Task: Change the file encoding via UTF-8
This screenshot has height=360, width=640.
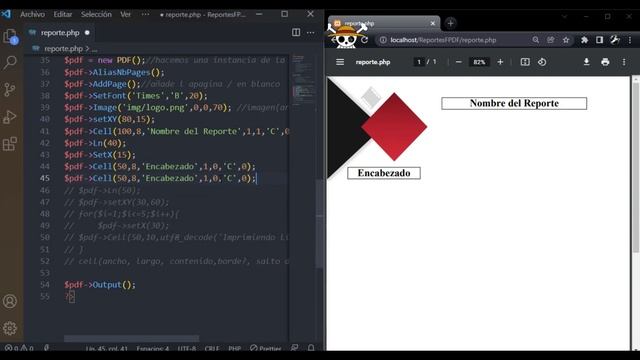Action: [187, 349]
